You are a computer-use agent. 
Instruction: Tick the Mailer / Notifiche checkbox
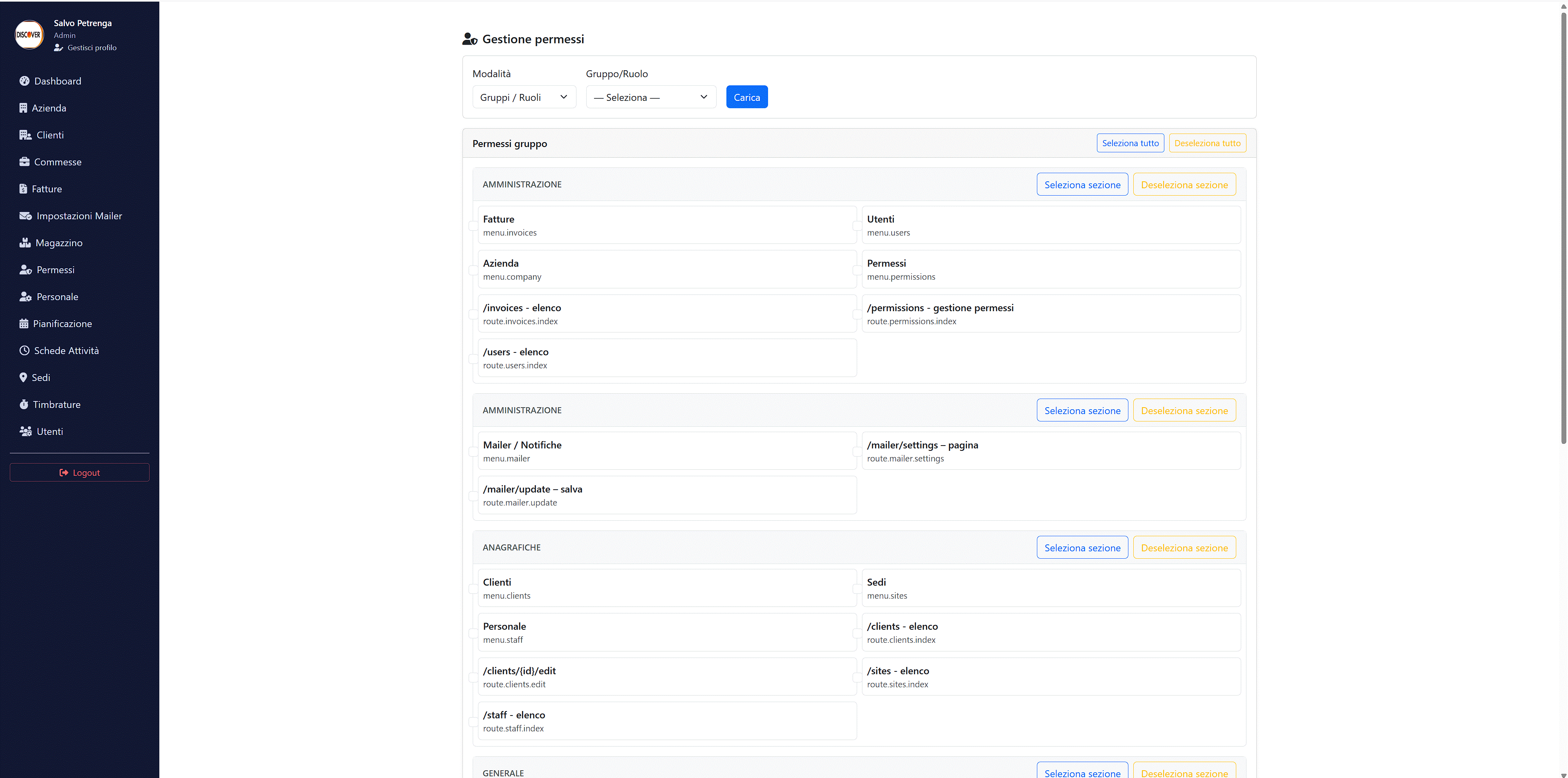tap(474, 451)
